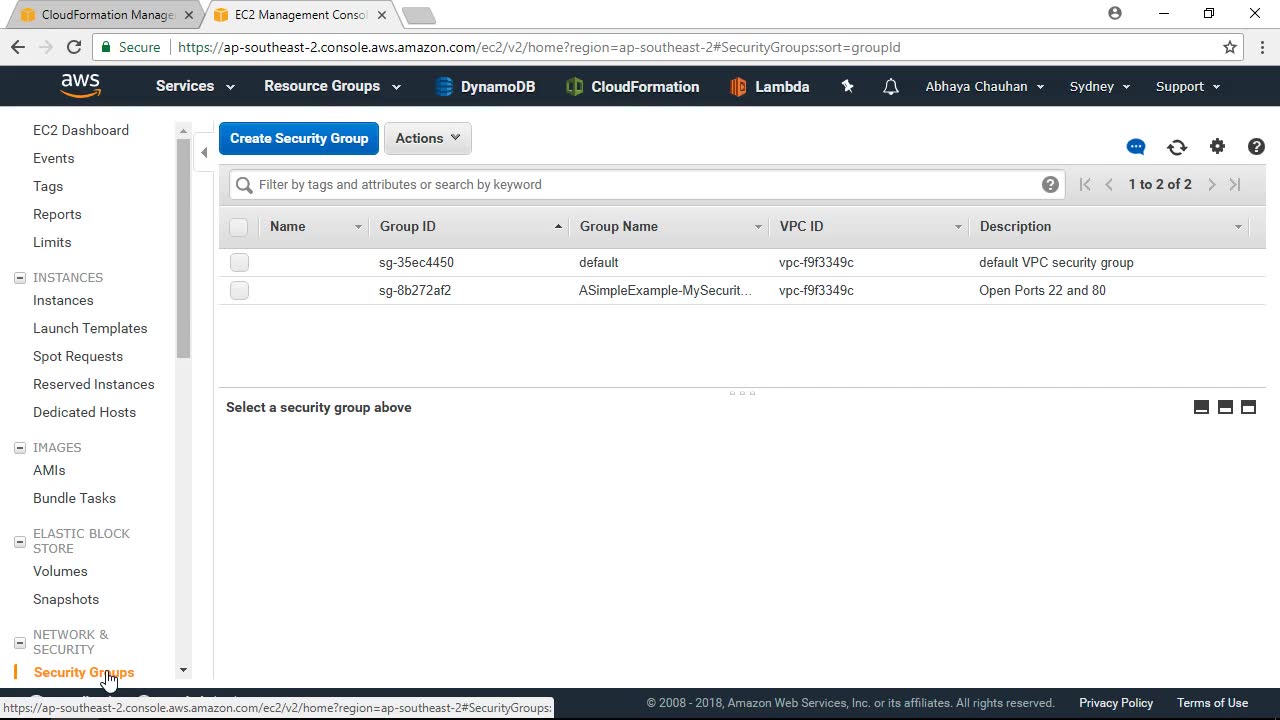Refresh the security groups list
1280x720 pixels.
point(1177,147)
